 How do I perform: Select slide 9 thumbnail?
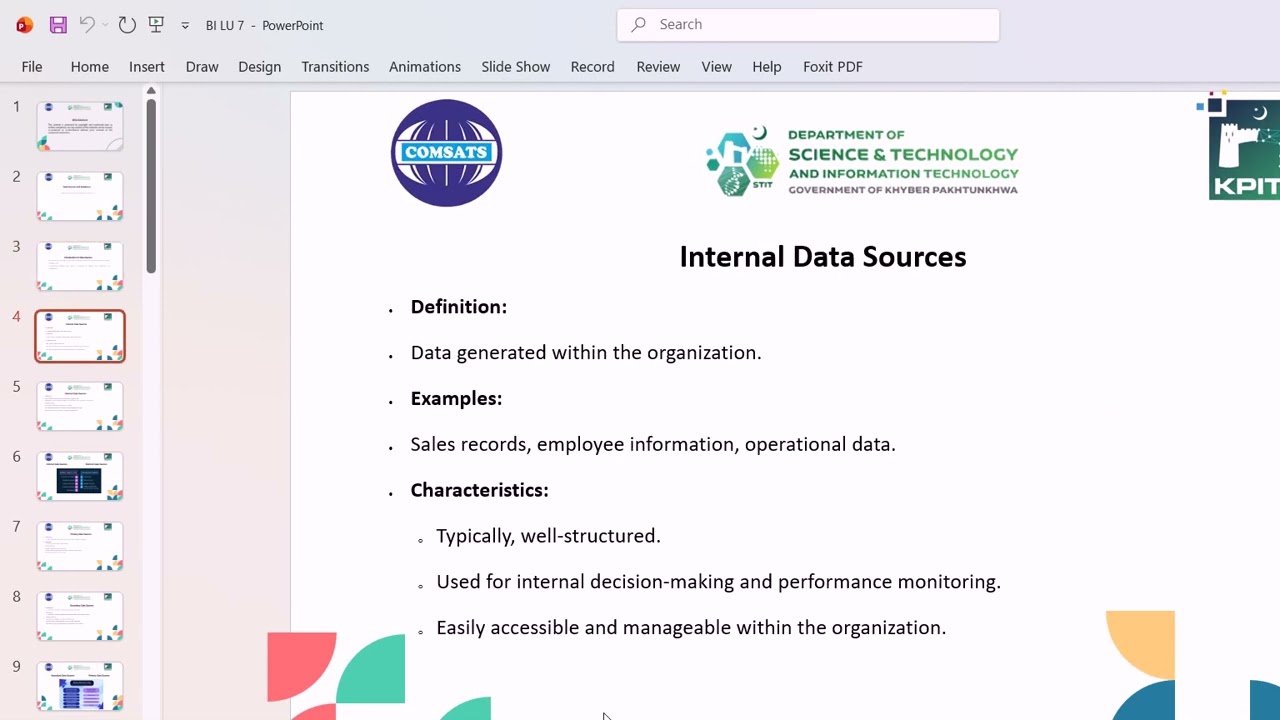pos(80,686)
